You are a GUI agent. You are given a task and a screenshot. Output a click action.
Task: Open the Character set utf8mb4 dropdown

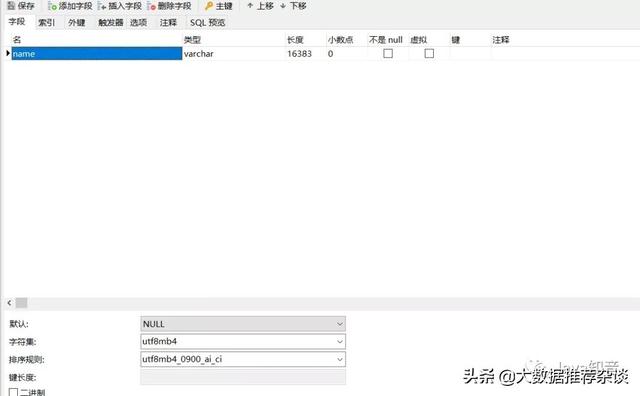tap(243, 341)
